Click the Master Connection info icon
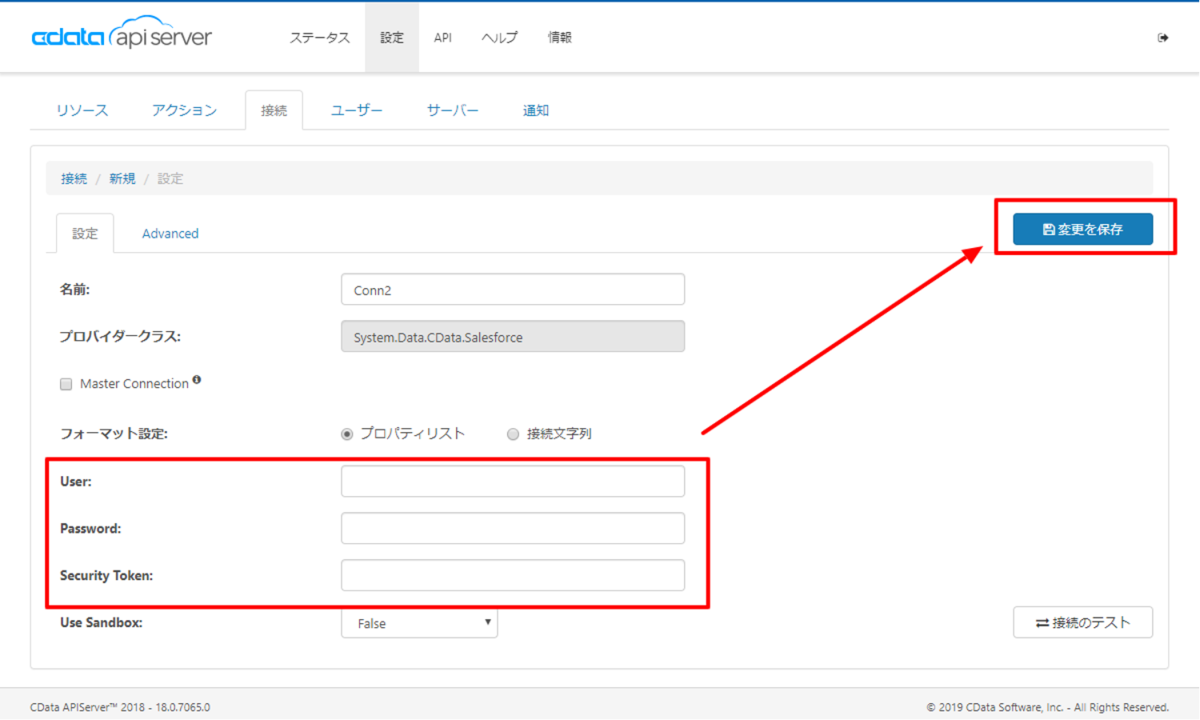Screen dimensions: 1200x720 (197, 380)
